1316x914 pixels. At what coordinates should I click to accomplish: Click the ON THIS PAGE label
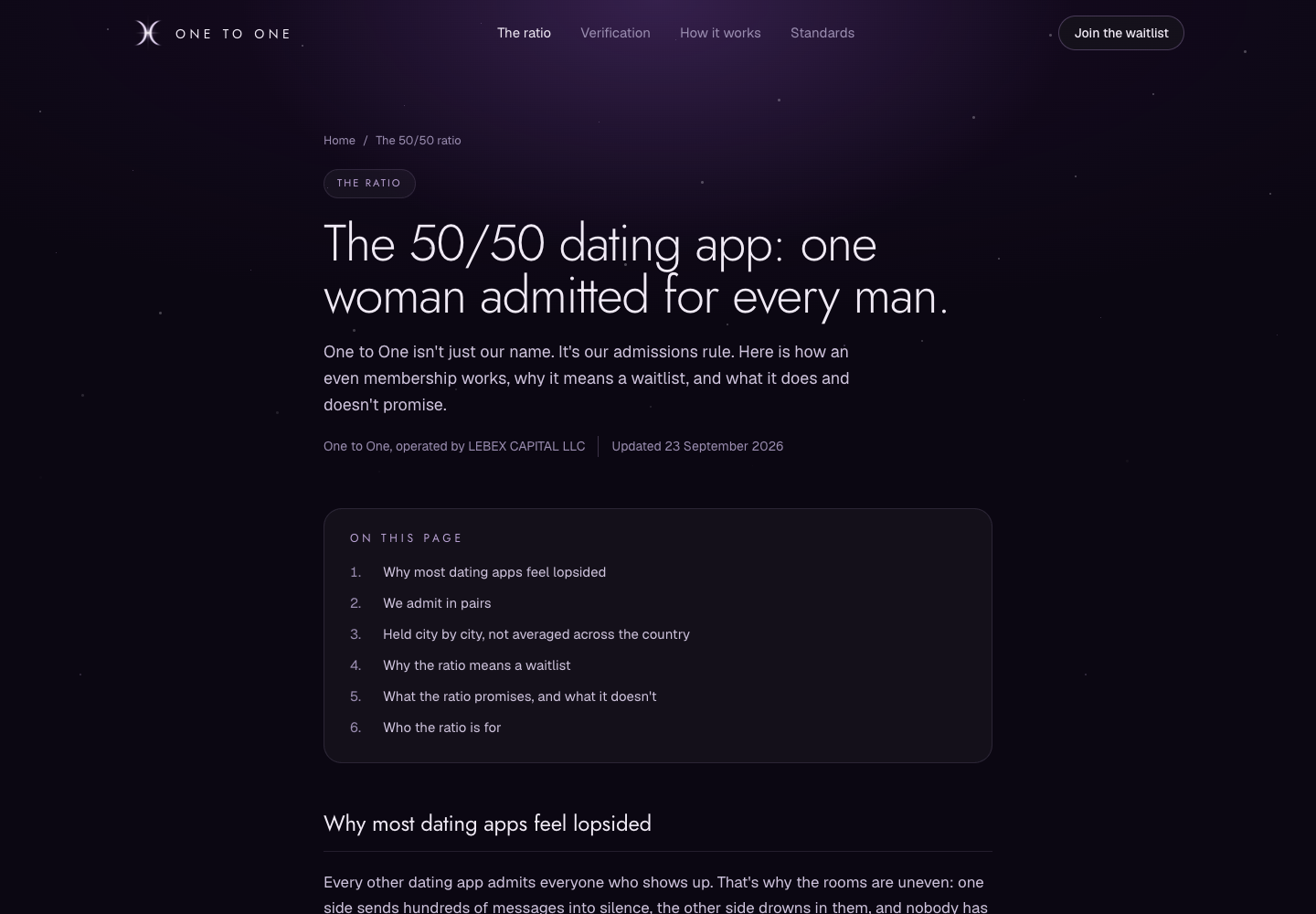406,538
